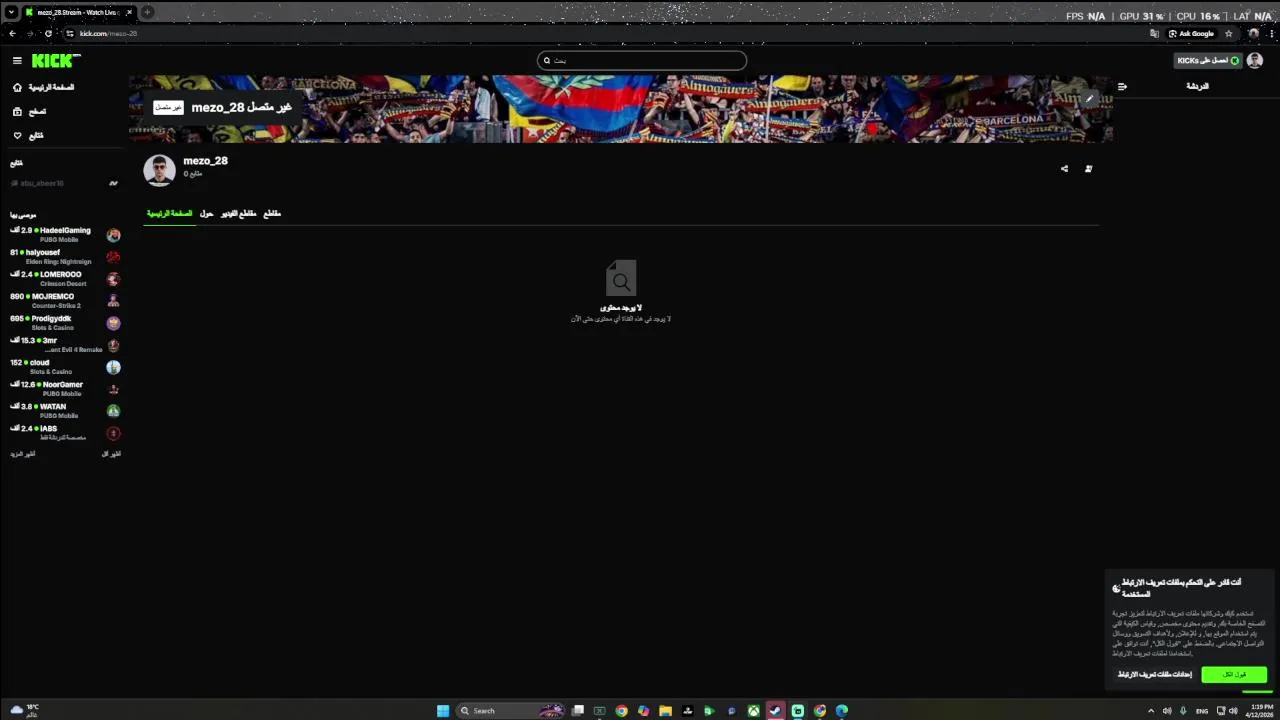Open Xbox app from the taskbar
The width and height of the screenshot is (1280, 720).
coord(753,711)
